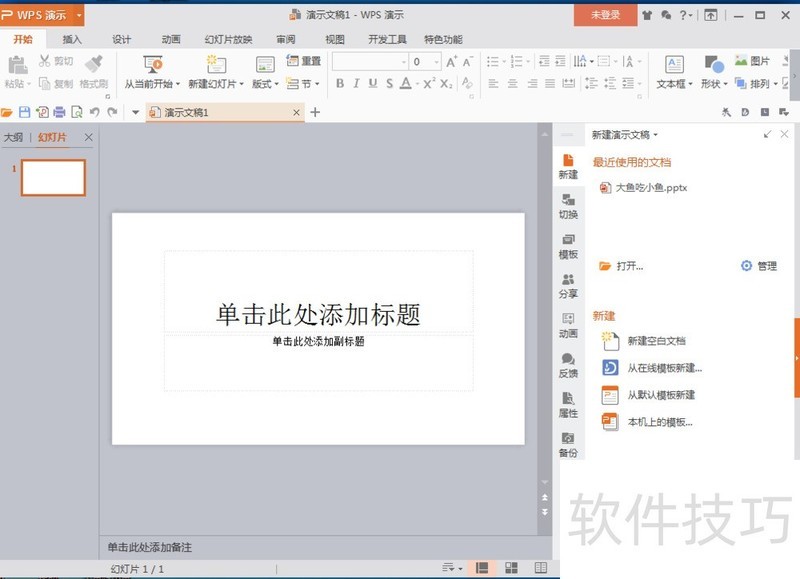Open recent file 大鱼吃小鱼.pptx

(643, 188)
